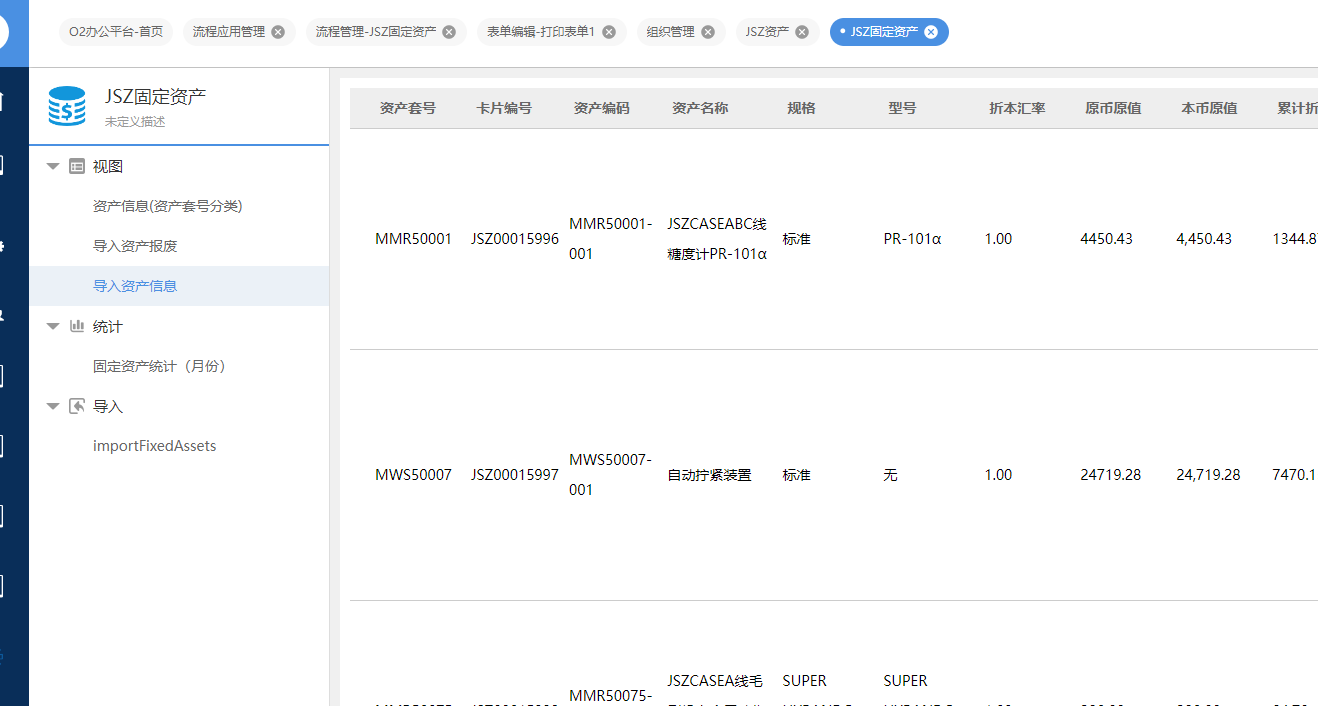The height and width of the screenshot is (706, 1318).
Task: Select cell MMR50001 in 资产套号 column
Action: (413, 239)
